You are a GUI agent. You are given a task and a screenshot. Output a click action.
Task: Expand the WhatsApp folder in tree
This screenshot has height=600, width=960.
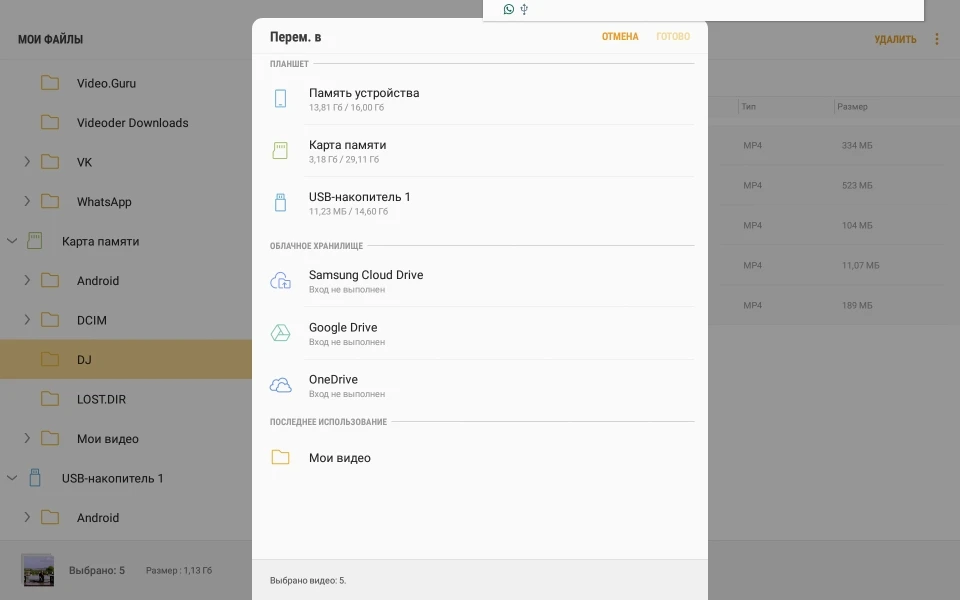point(27,201)
